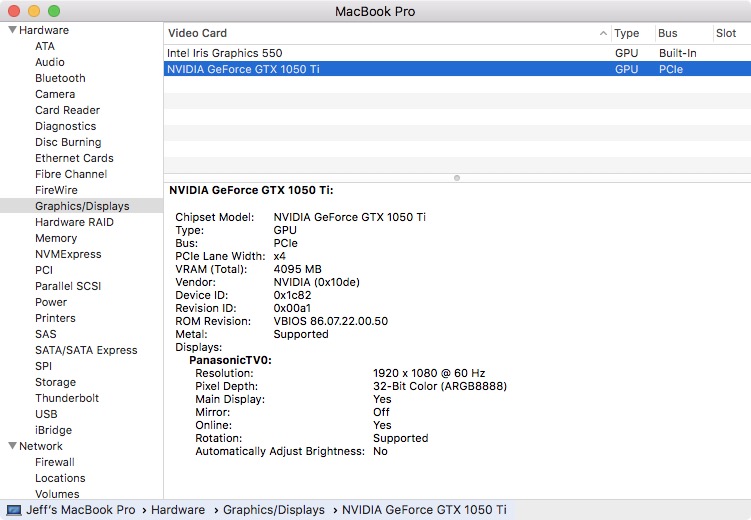Select Storage in the sidebar

(x=55, y=382)
